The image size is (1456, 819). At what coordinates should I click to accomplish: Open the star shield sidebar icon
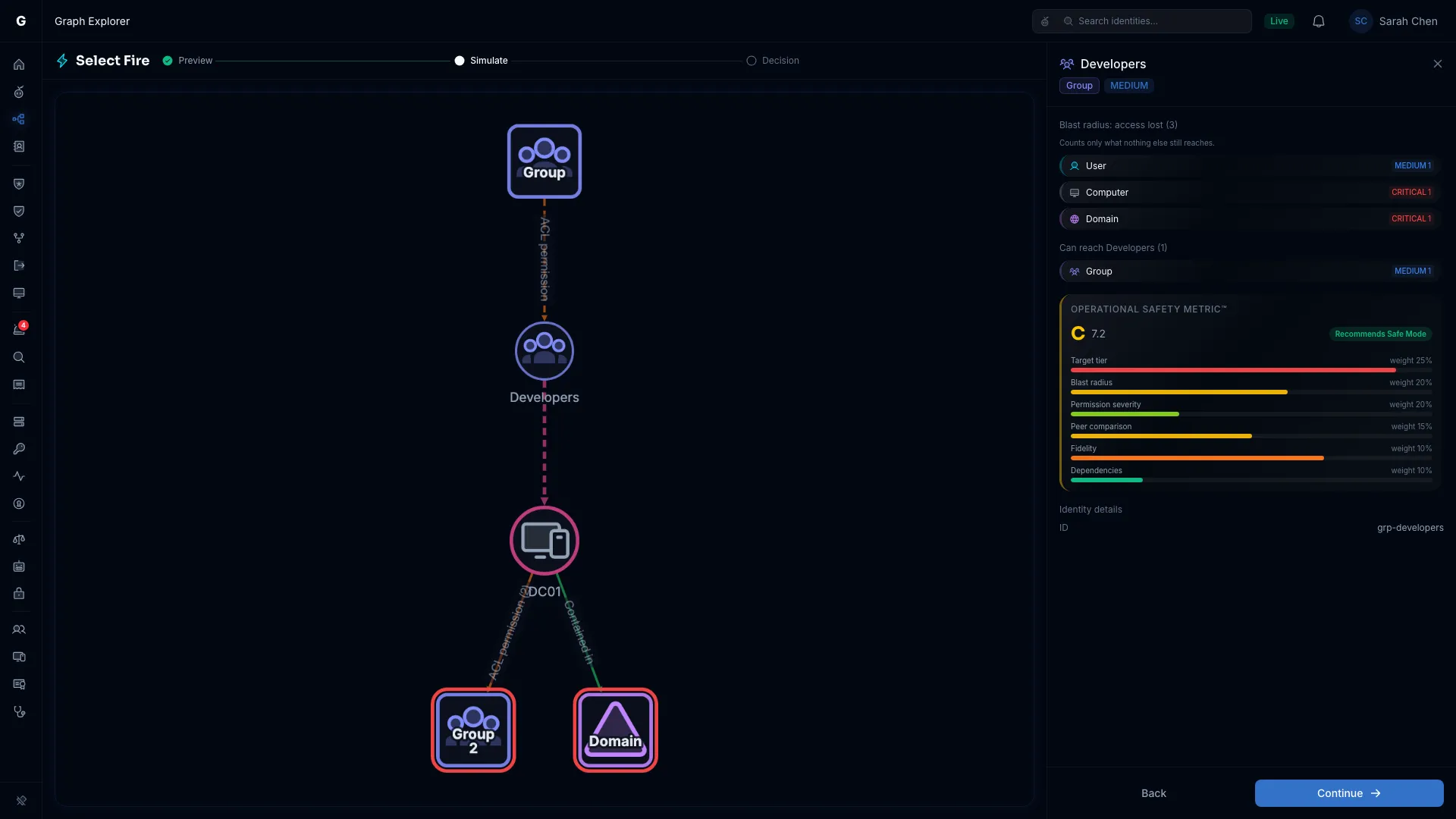pos(19,184)
